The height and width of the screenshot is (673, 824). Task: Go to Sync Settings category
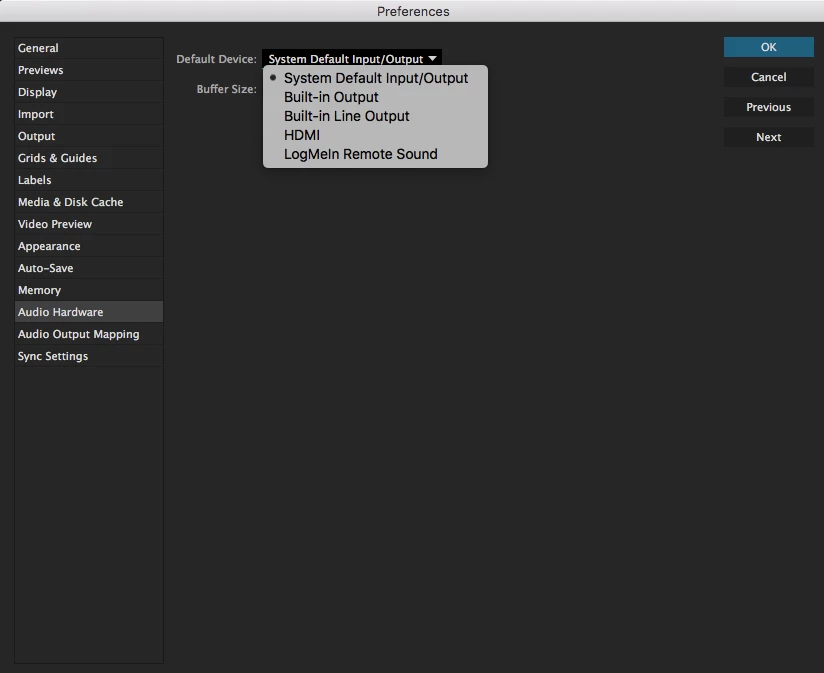pos(89,356)
